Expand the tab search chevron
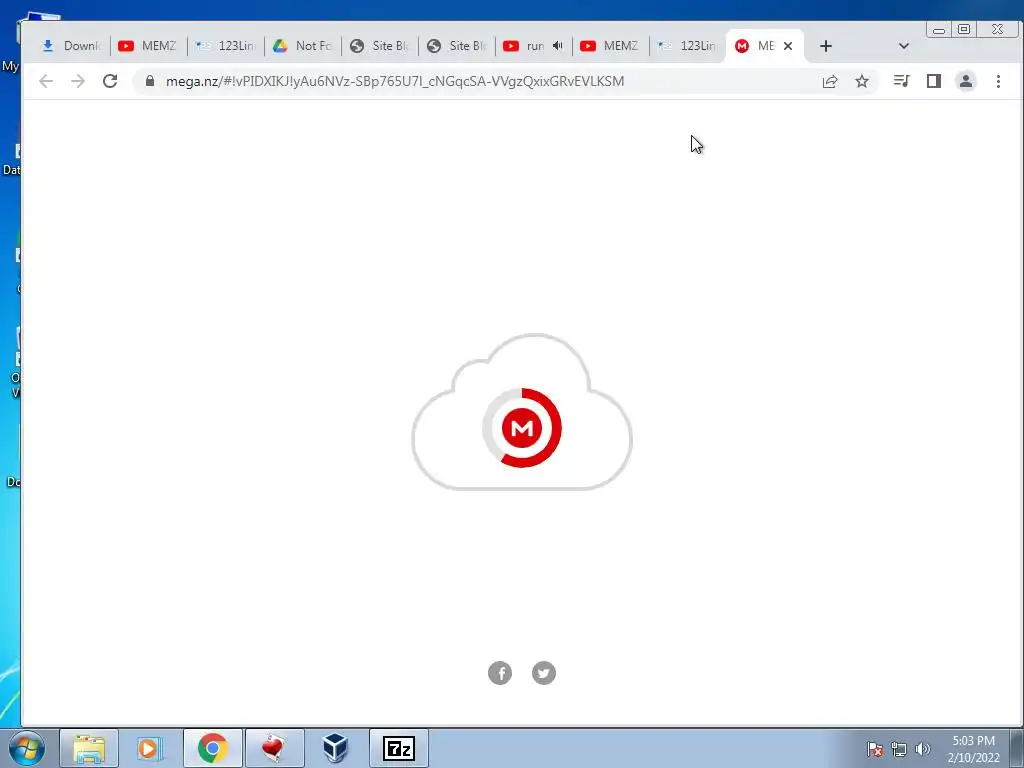The width and height of the screenshot is (1024, 768). [904, 46]
